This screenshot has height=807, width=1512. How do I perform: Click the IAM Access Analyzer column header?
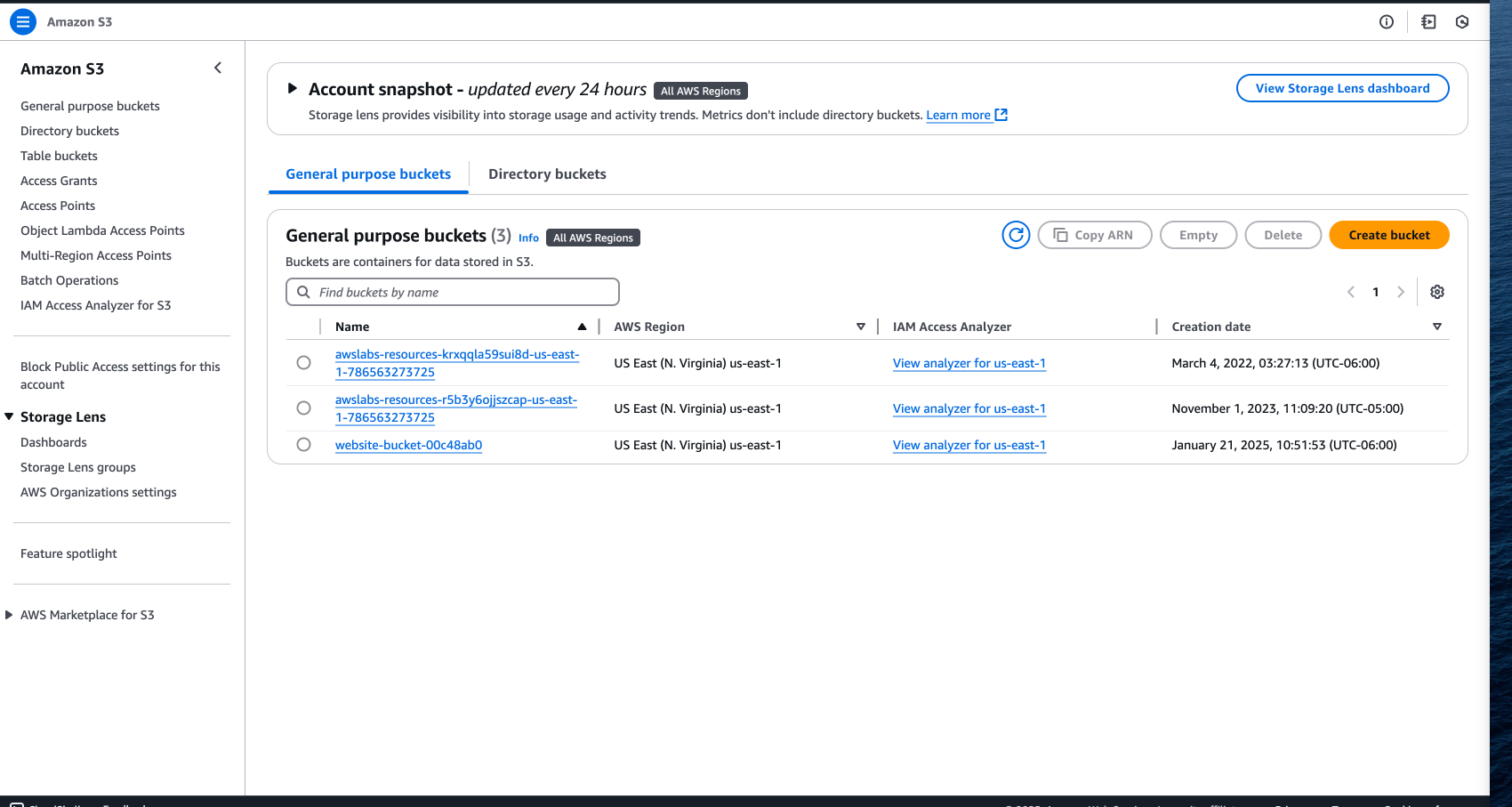pyautogui.click(x=952, y=327)
